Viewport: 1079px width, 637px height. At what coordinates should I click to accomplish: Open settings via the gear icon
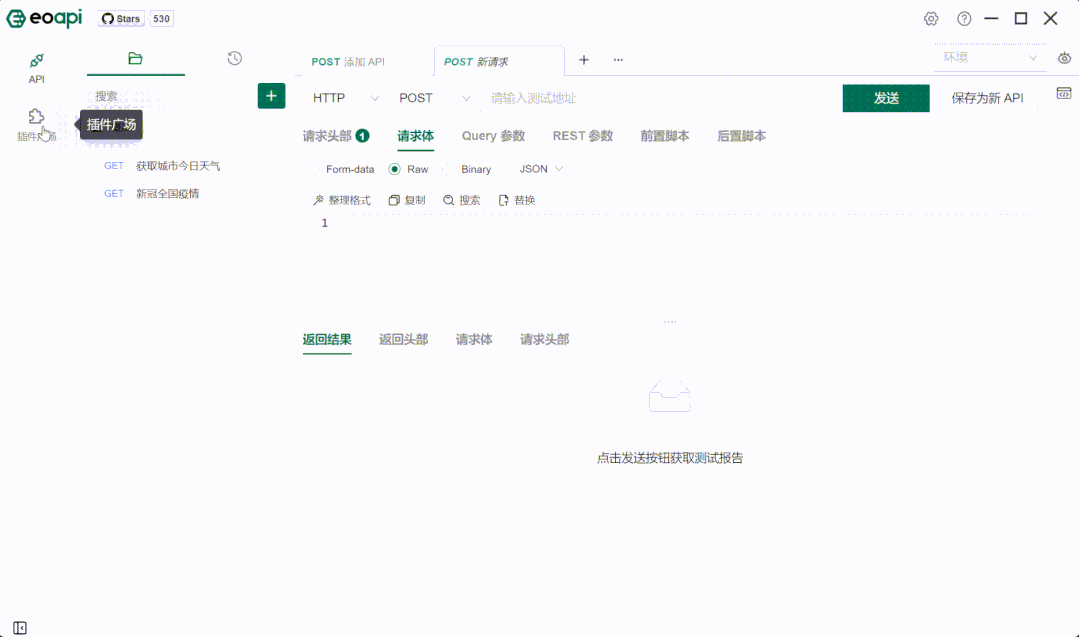point(931,18)
